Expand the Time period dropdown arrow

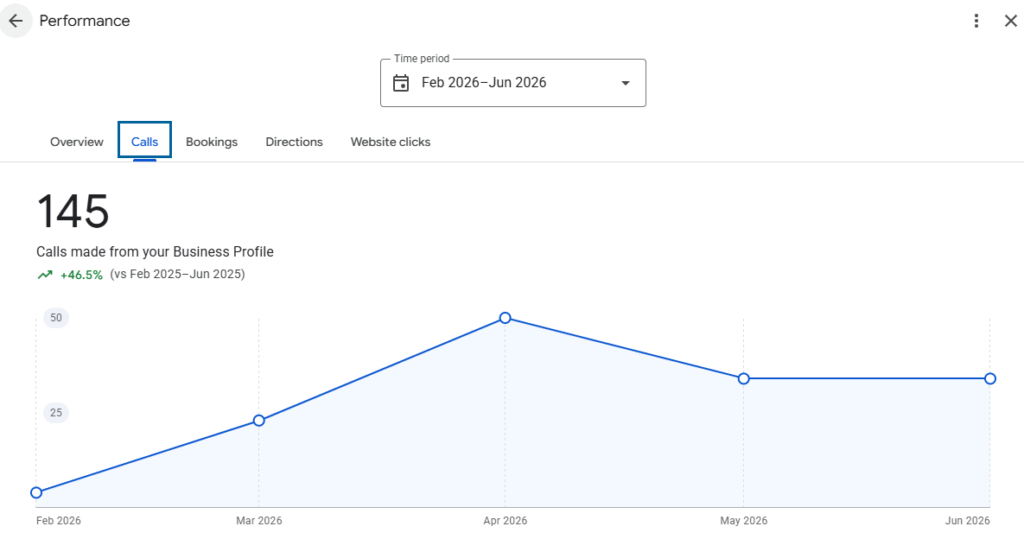pyautogui.click(x=625, y=83)
